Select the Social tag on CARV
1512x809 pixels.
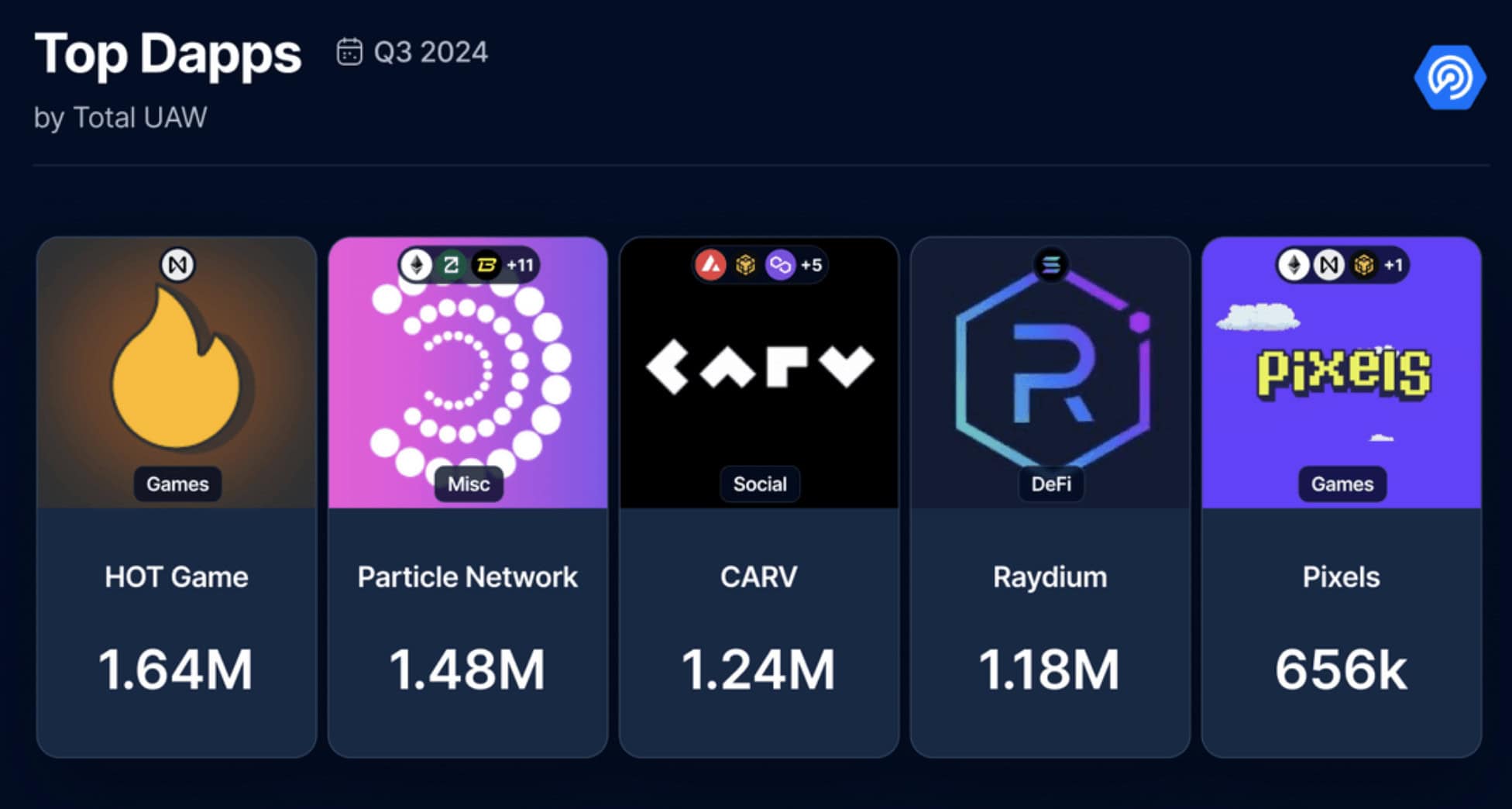[x=760, y=484]
